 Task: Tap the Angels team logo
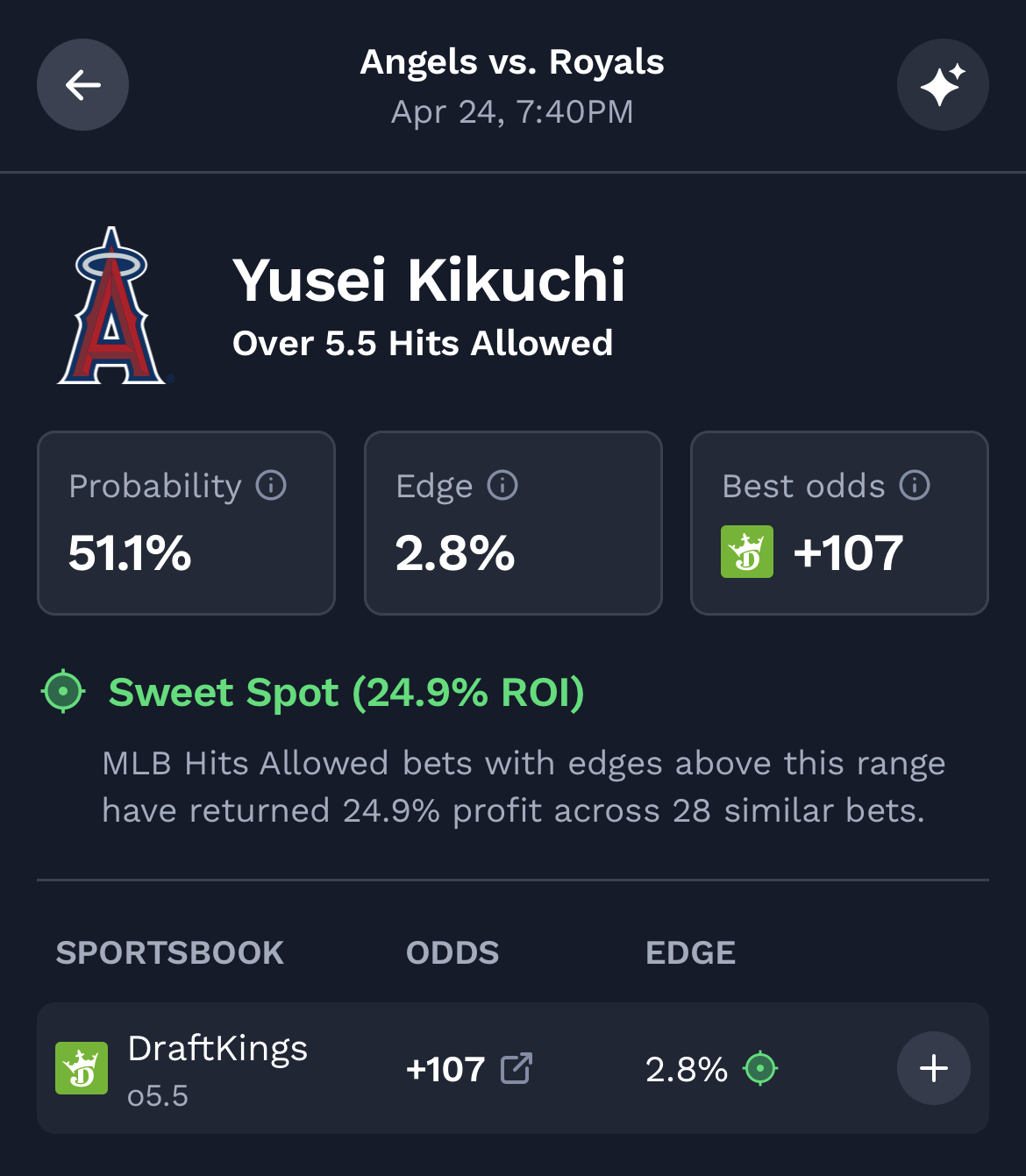[112, 306]
